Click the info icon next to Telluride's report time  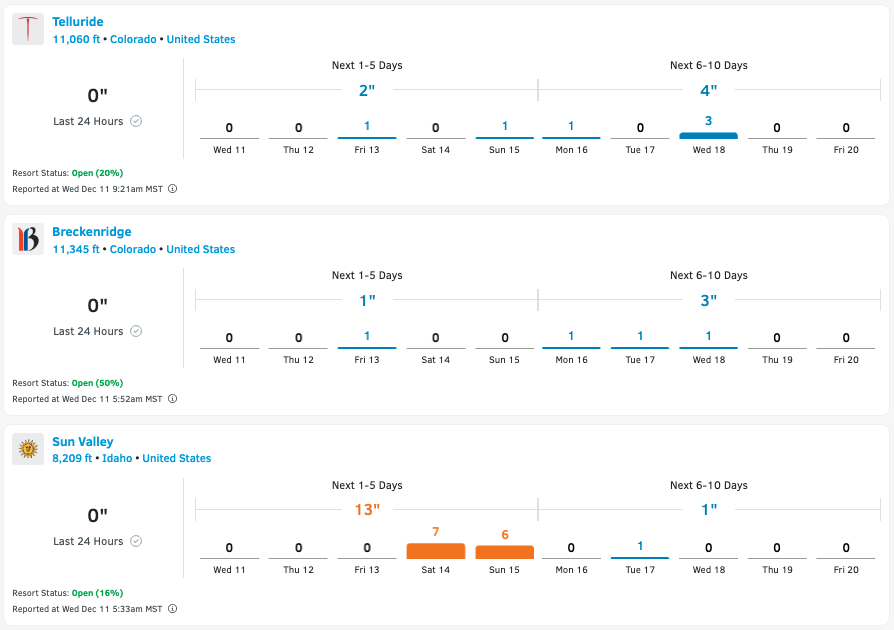(x=171, y=188)
